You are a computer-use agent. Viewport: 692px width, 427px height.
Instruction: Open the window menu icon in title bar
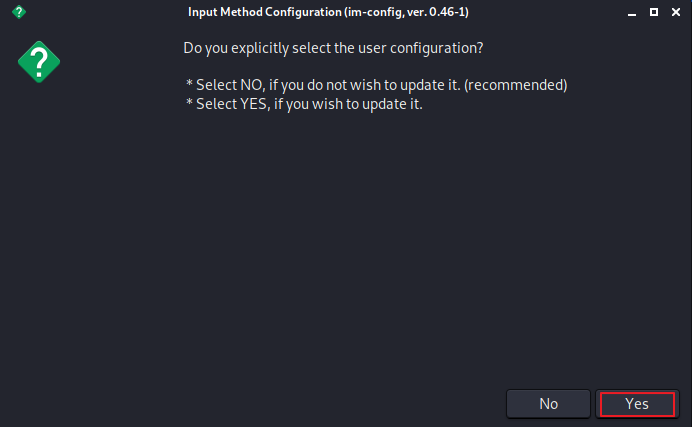pyautogui.click(x=19, y=12)
